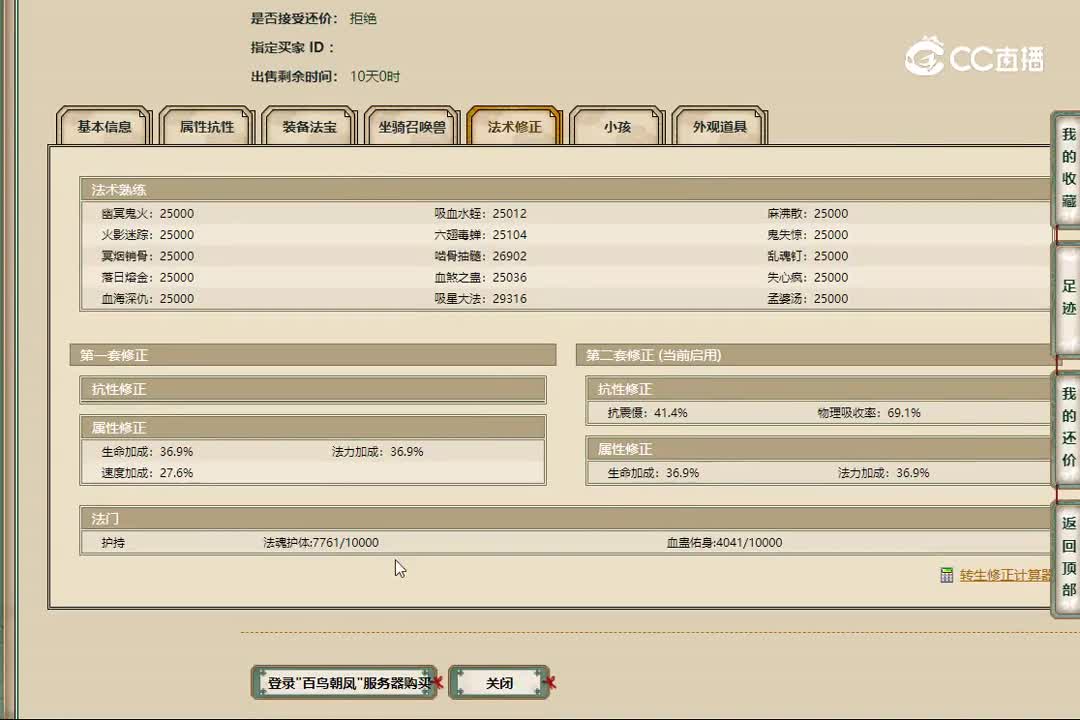Click the 关闭 button

tap(499, 682)
